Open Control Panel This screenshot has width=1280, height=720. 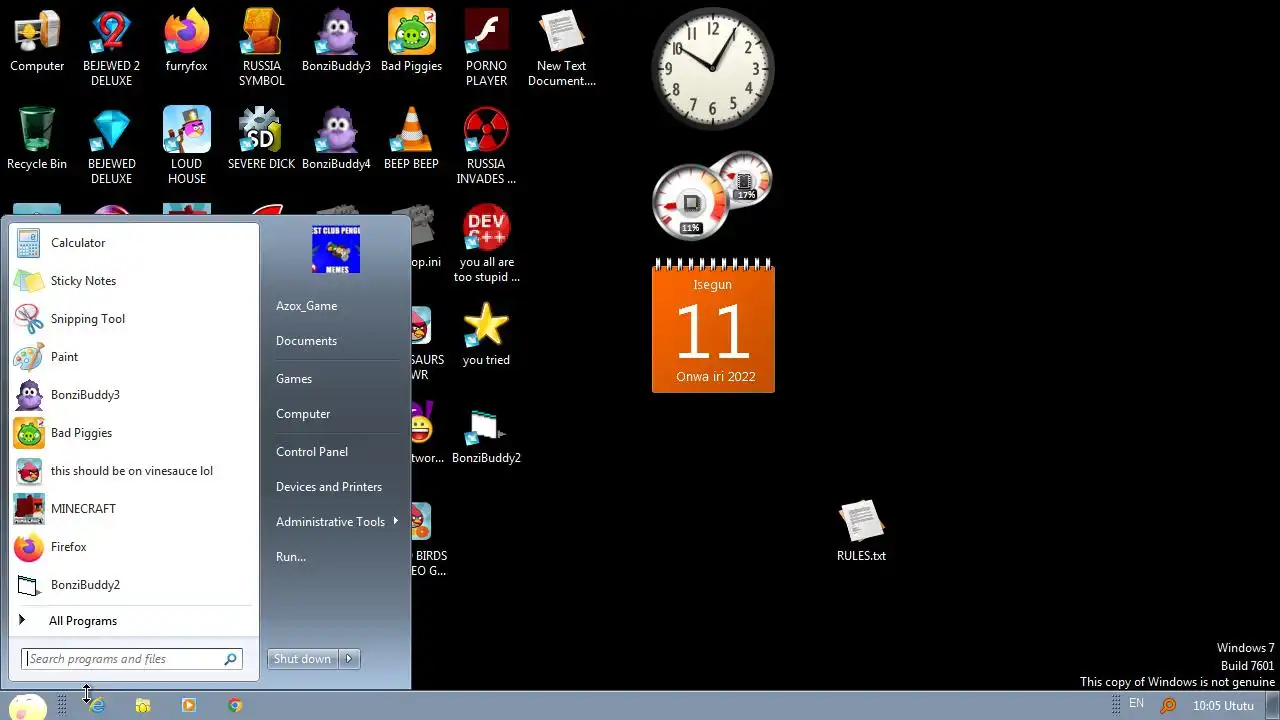[x=336, y=452]
